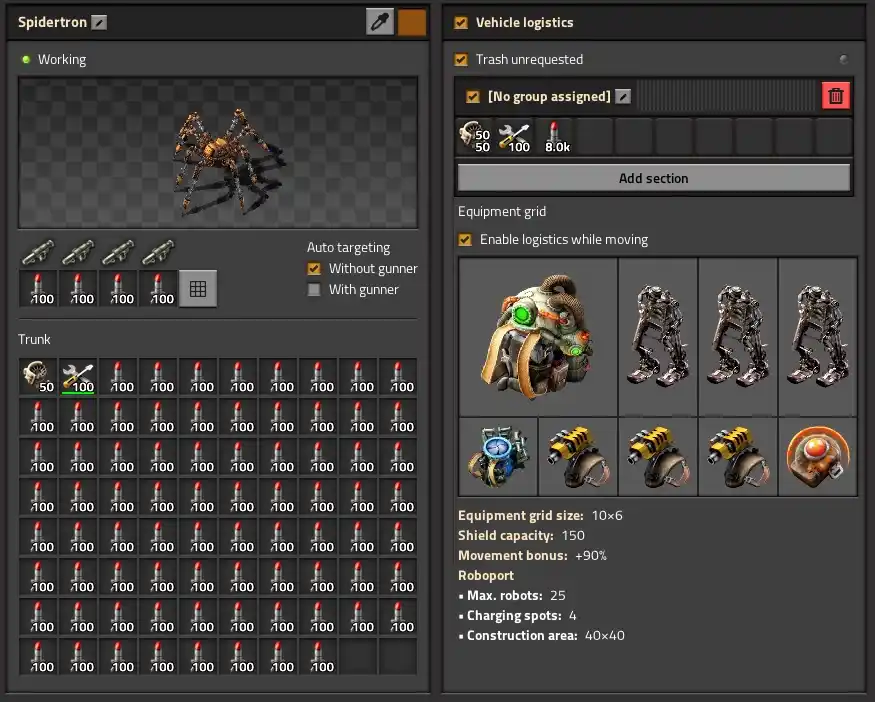The image size is (875, 702).
Task: Select the blue personal roboport equipment
Action: tap(498, 456)
